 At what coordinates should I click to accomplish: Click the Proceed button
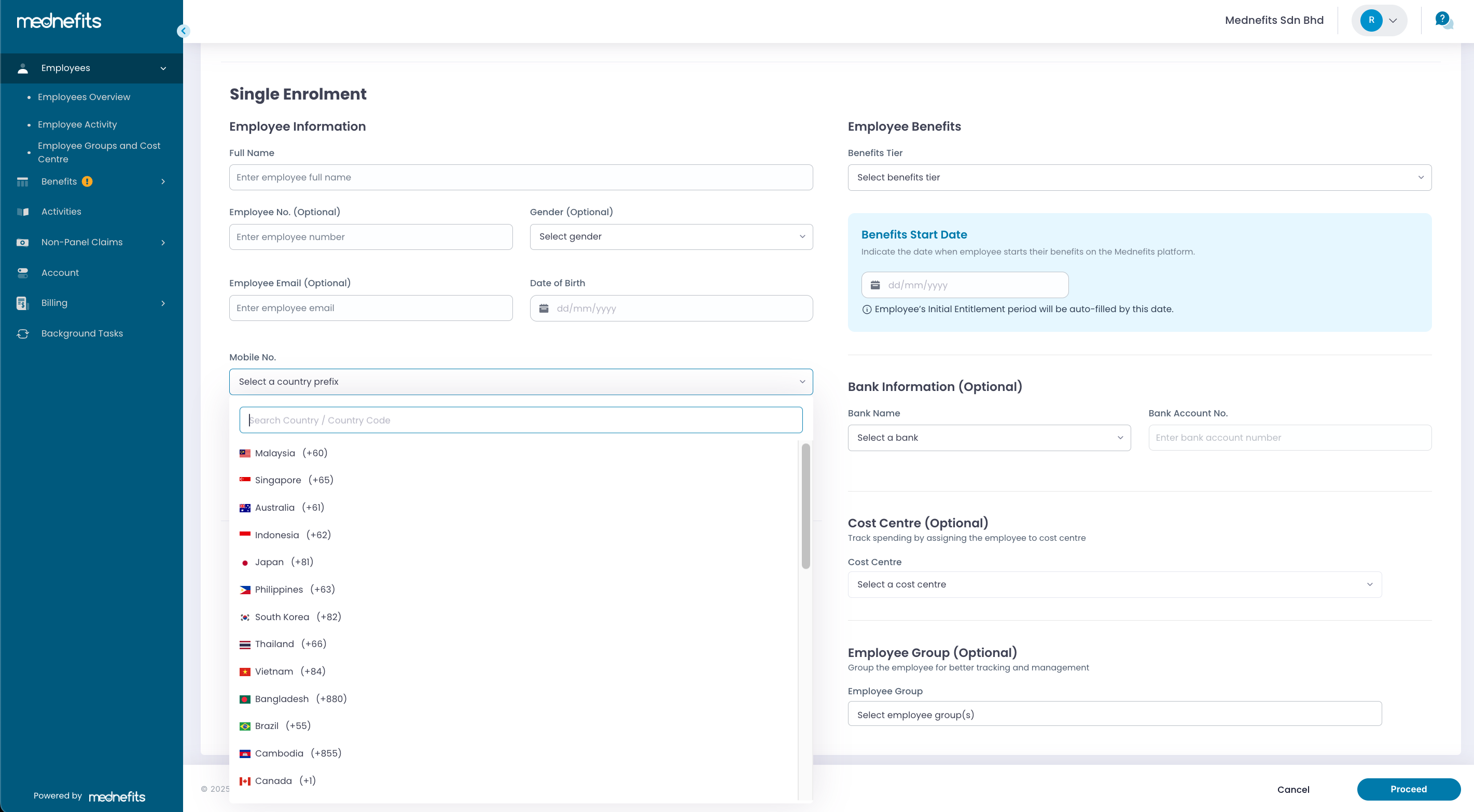(1408, 789)
